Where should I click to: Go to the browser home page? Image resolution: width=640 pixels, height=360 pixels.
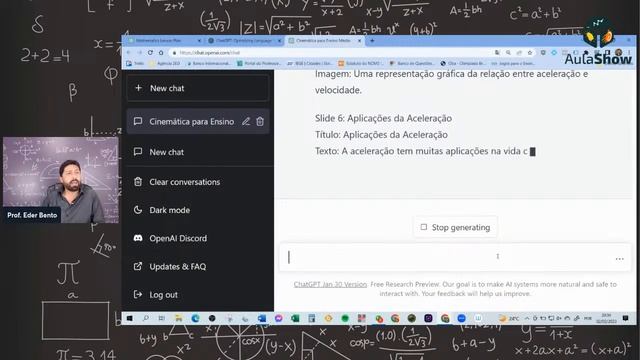point(161,53)
